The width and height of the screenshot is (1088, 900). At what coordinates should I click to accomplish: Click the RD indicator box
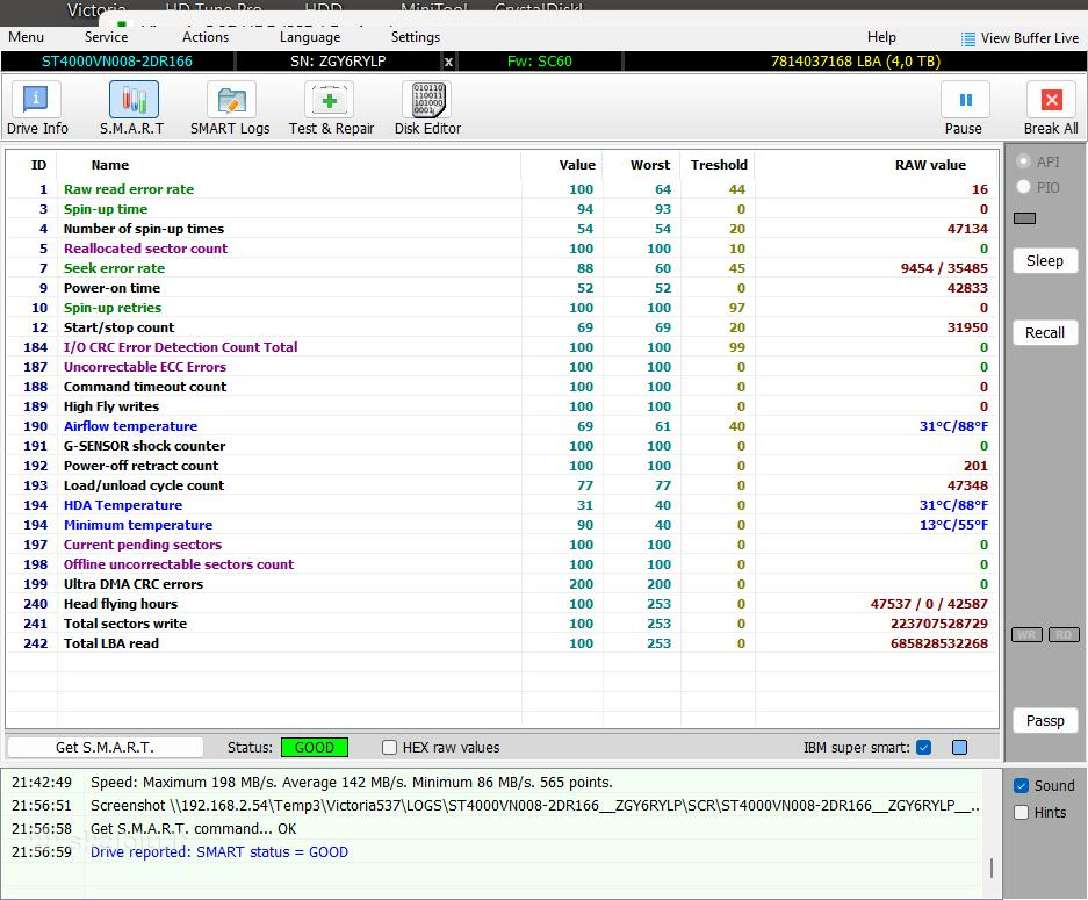1064,634
